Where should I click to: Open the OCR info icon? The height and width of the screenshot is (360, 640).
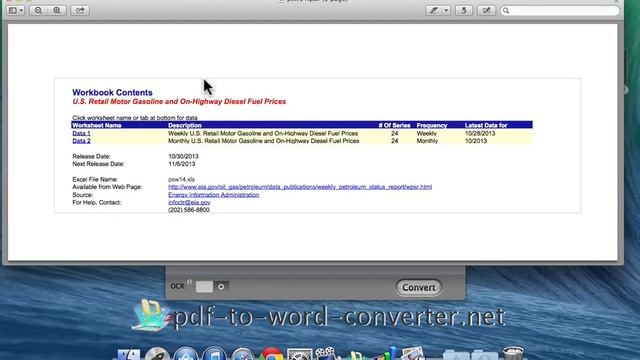[x=189, y=282]
